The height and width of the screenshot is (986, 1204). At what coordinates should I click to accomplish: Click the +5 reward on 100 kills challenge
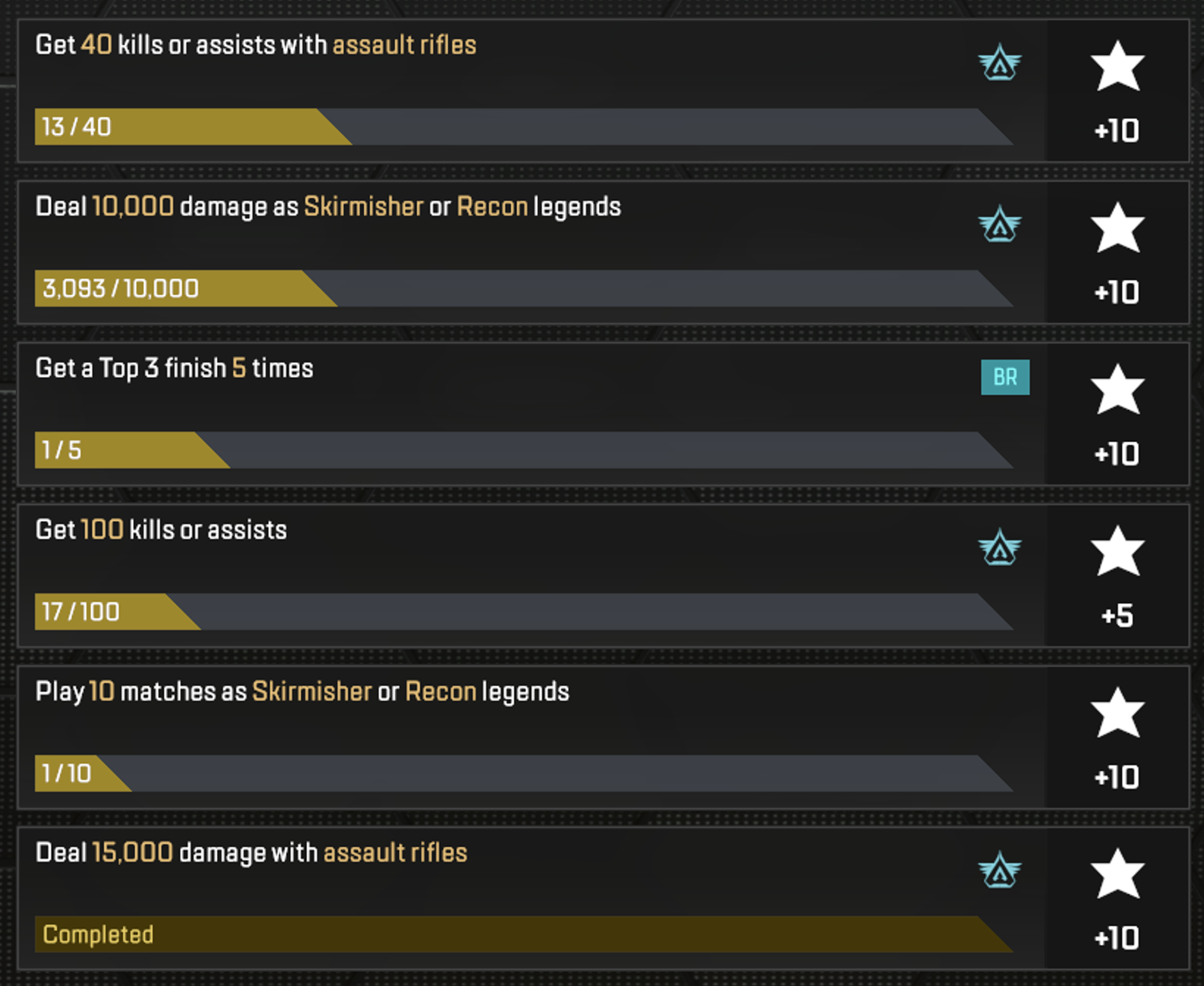coord(1117,616)
